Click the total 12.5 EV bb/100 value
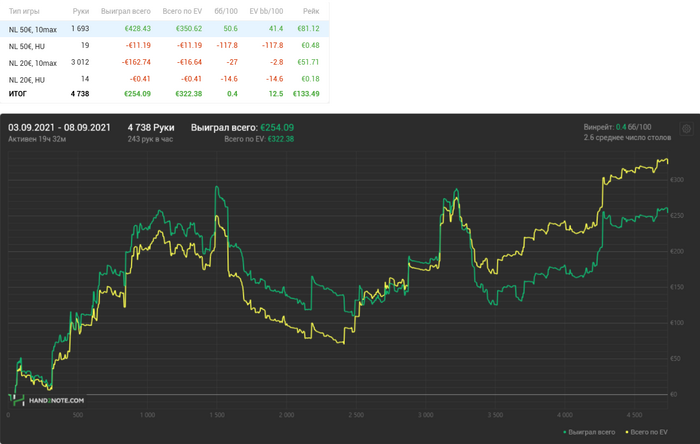The width and height of the screenshot is (700, 444). [276, 94]
